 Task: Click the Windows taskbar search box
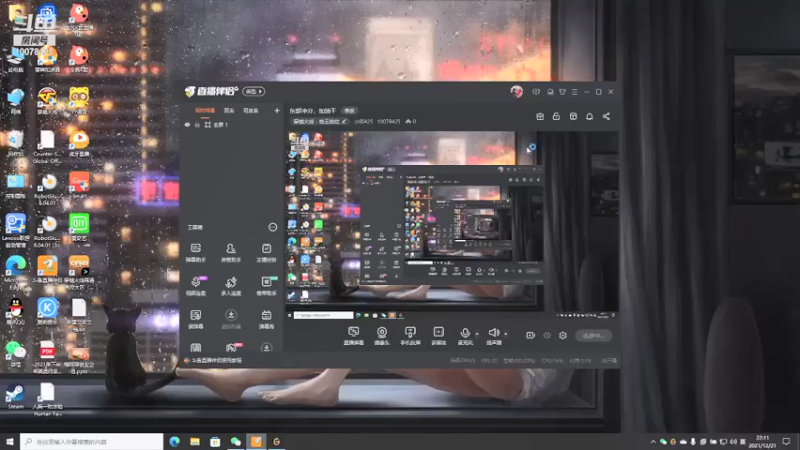click(91, 441)
